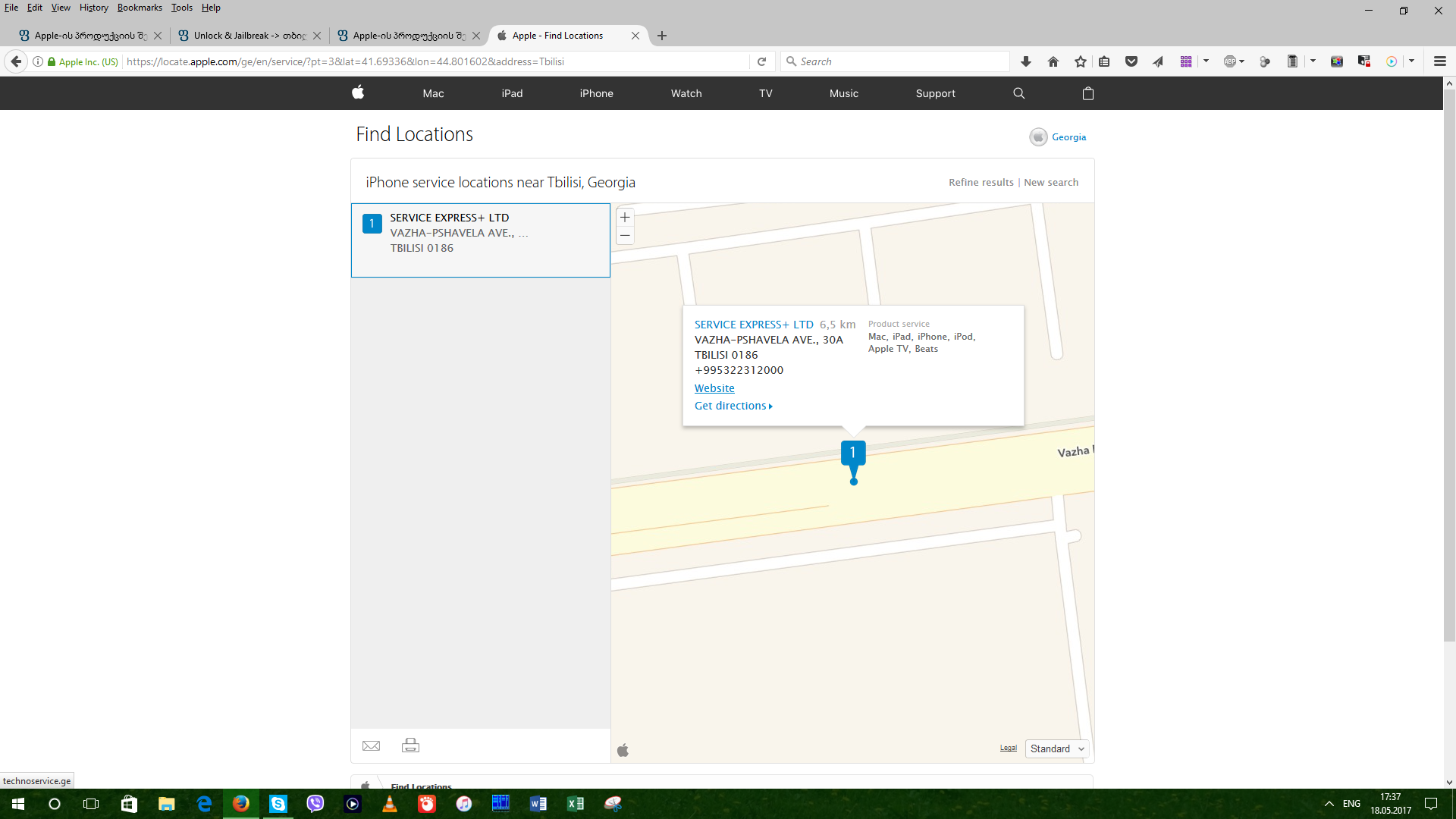Click the URL address bar
The image size is (1456, 819).
coord(436,61)
